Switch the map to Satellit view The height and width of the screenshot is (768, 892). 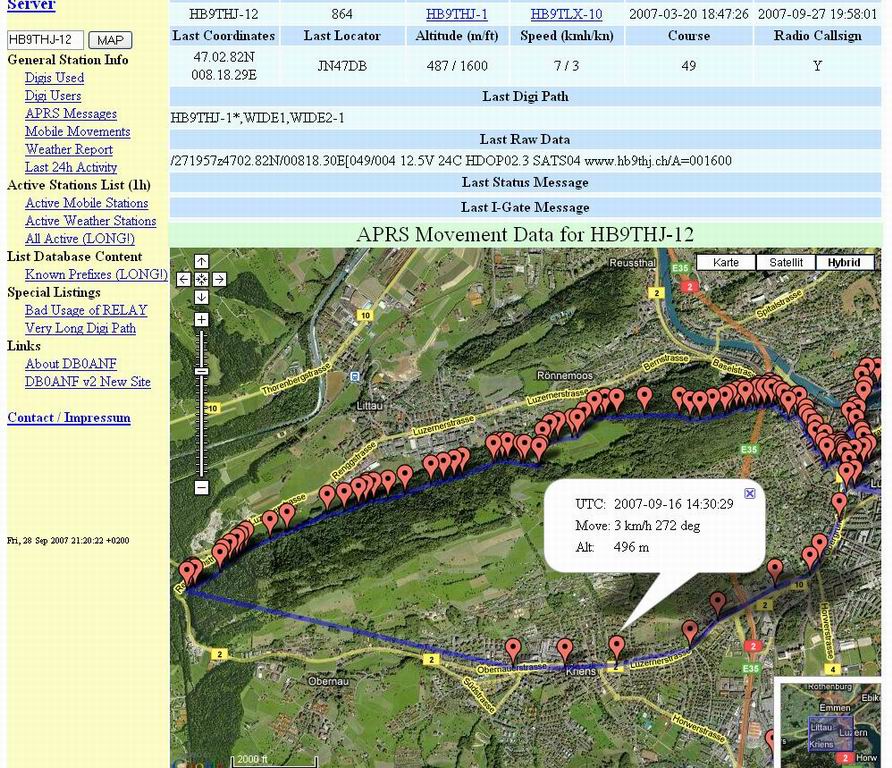pos(786,262)
